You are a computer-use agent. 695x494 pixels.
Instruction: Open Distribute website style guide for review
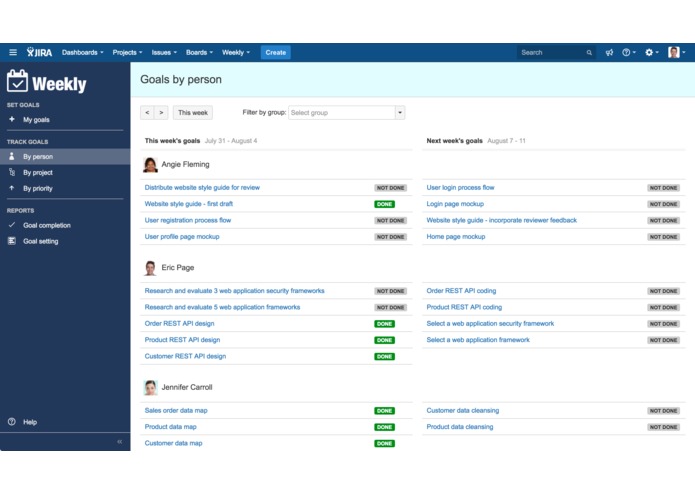click(202, 187)
